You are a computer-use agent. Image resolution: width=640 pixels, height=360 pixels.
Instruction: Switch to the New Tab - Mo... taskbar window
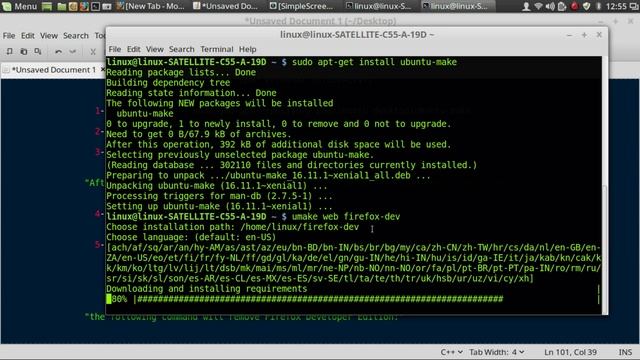click(x=150, y=6)
